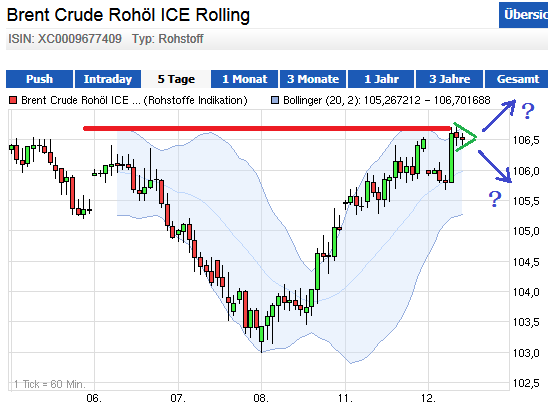Click the 07. date axis label
548x408 pixels.
click(x=178, y=398)
